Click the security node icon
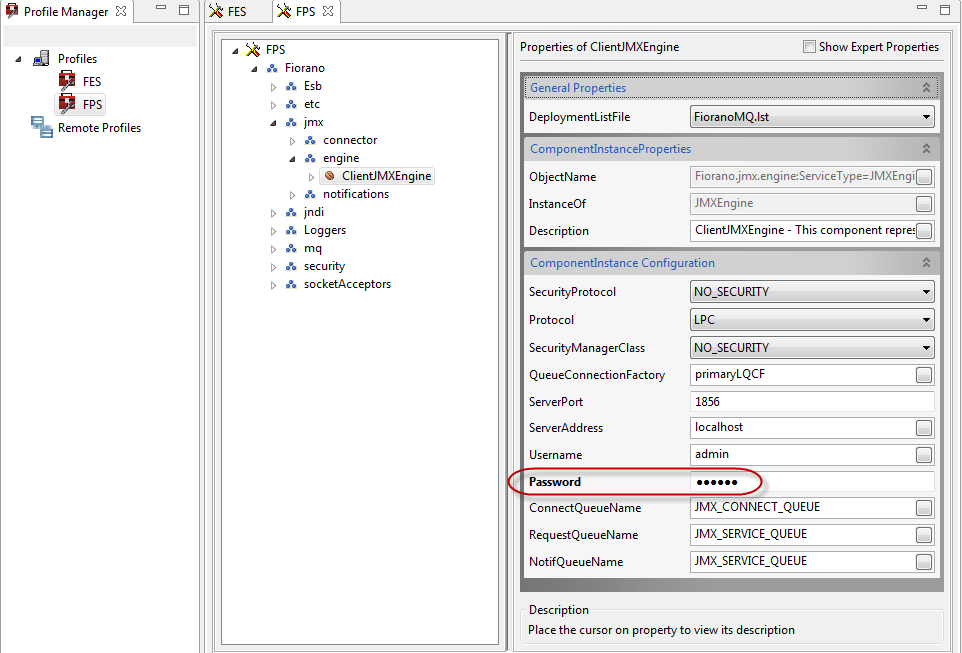The width and height of the screenshot is (962, 653). point(291,266)
